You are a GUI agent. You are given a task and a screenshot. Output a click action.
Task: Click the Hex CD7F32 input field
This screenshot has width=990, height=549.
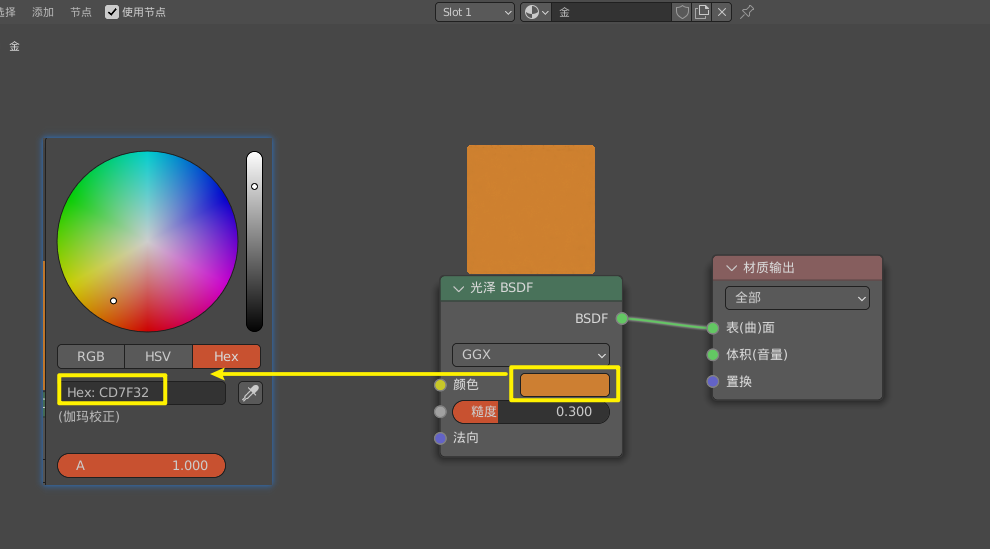point(141,392)
